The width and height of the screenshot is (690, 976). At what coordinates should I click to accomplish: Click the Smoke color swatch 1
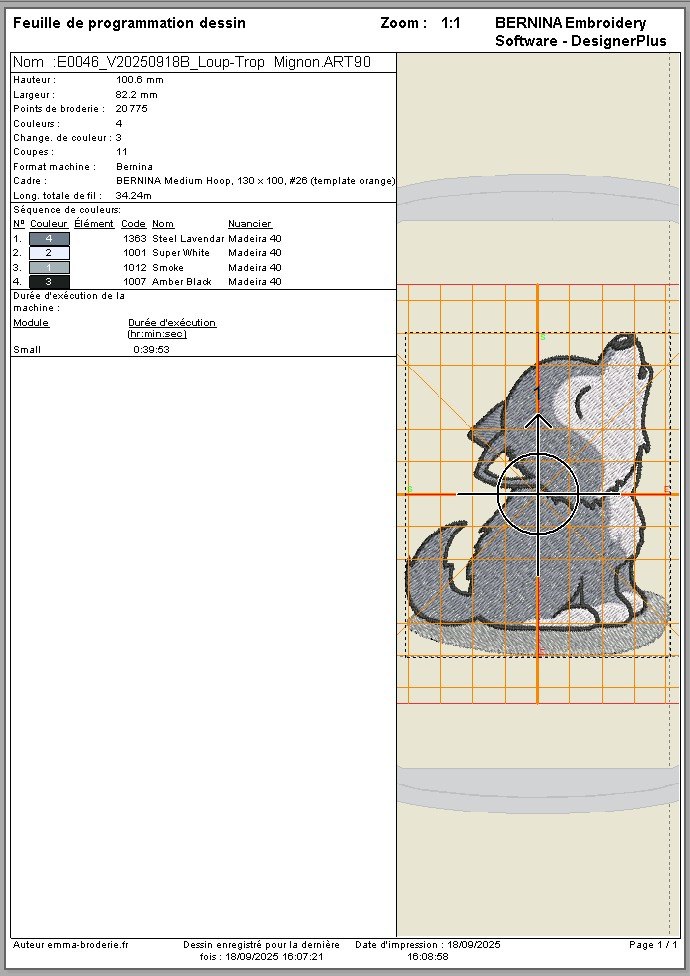tap(49, 268)
